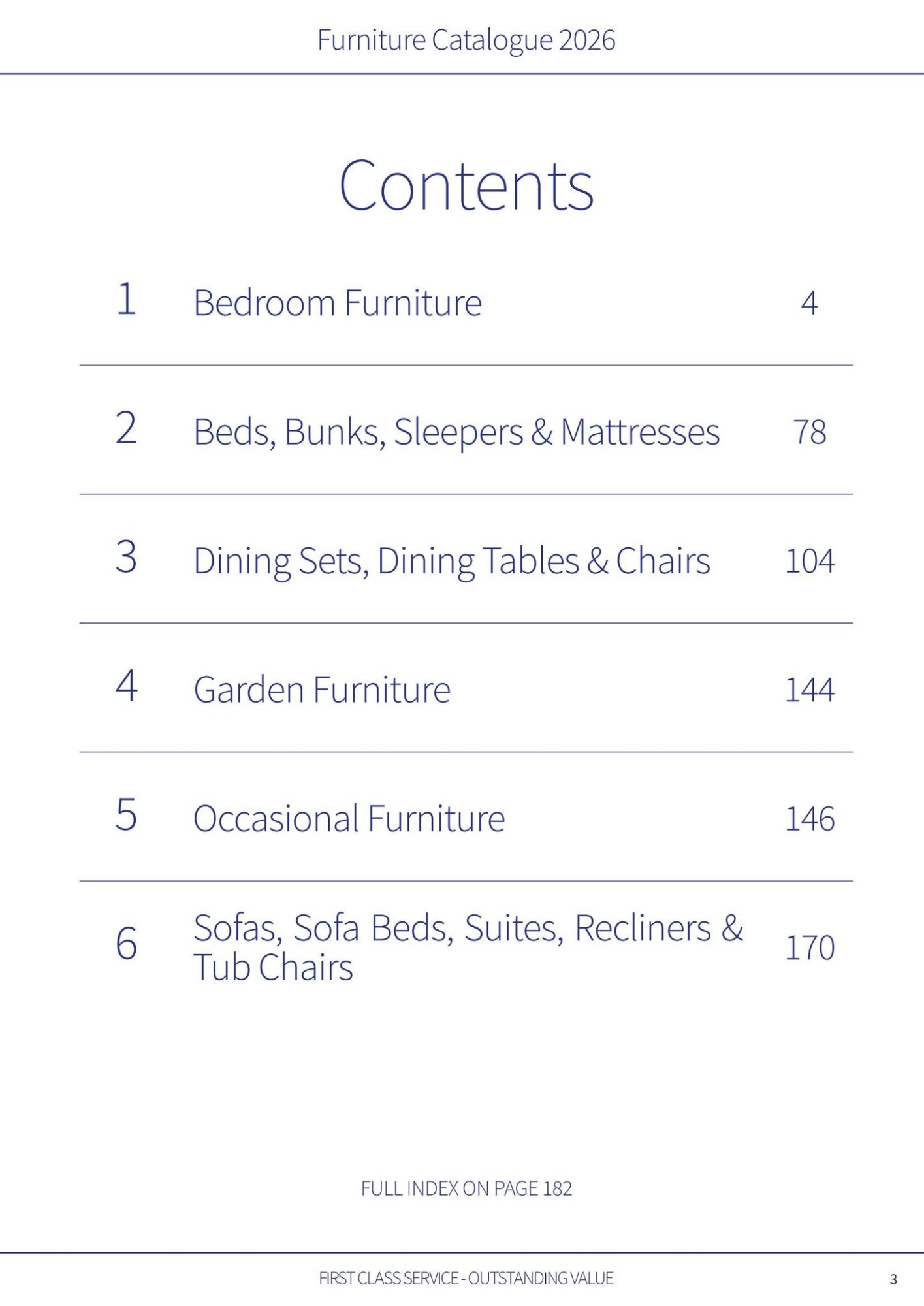
Task: Click page number 144 entry
Action: (810, 690)
